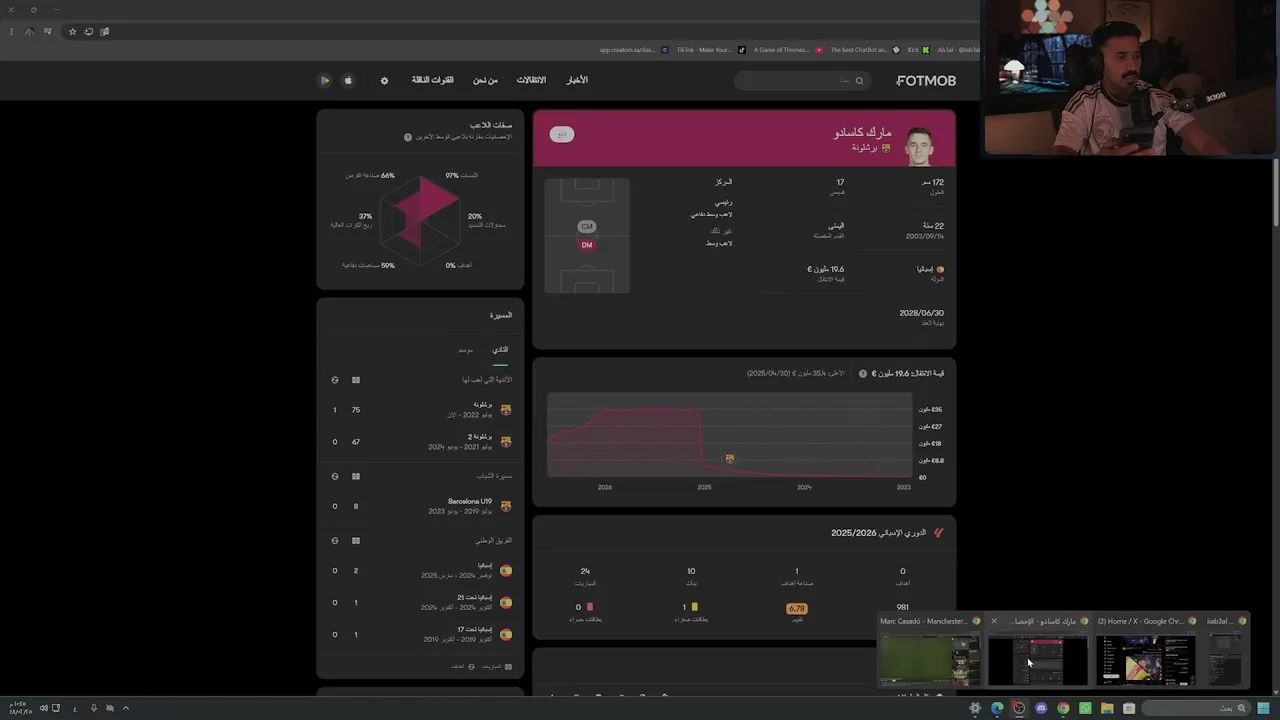Expand the system tray hidden icons chevron
Screen dimensions: 1280x720
125,708
